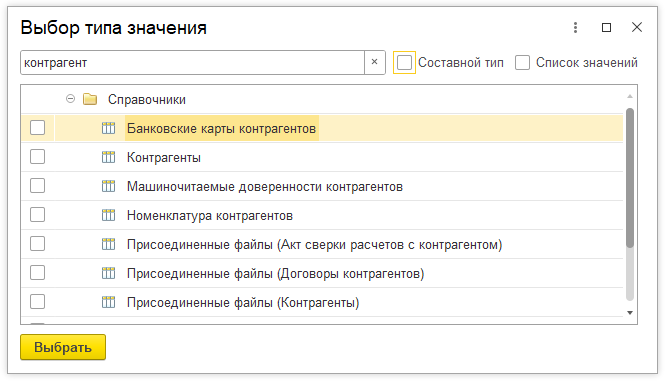Click the icon next to Номенклатура контрагентов
670x383 pixels.
click(x=109, y=215)
